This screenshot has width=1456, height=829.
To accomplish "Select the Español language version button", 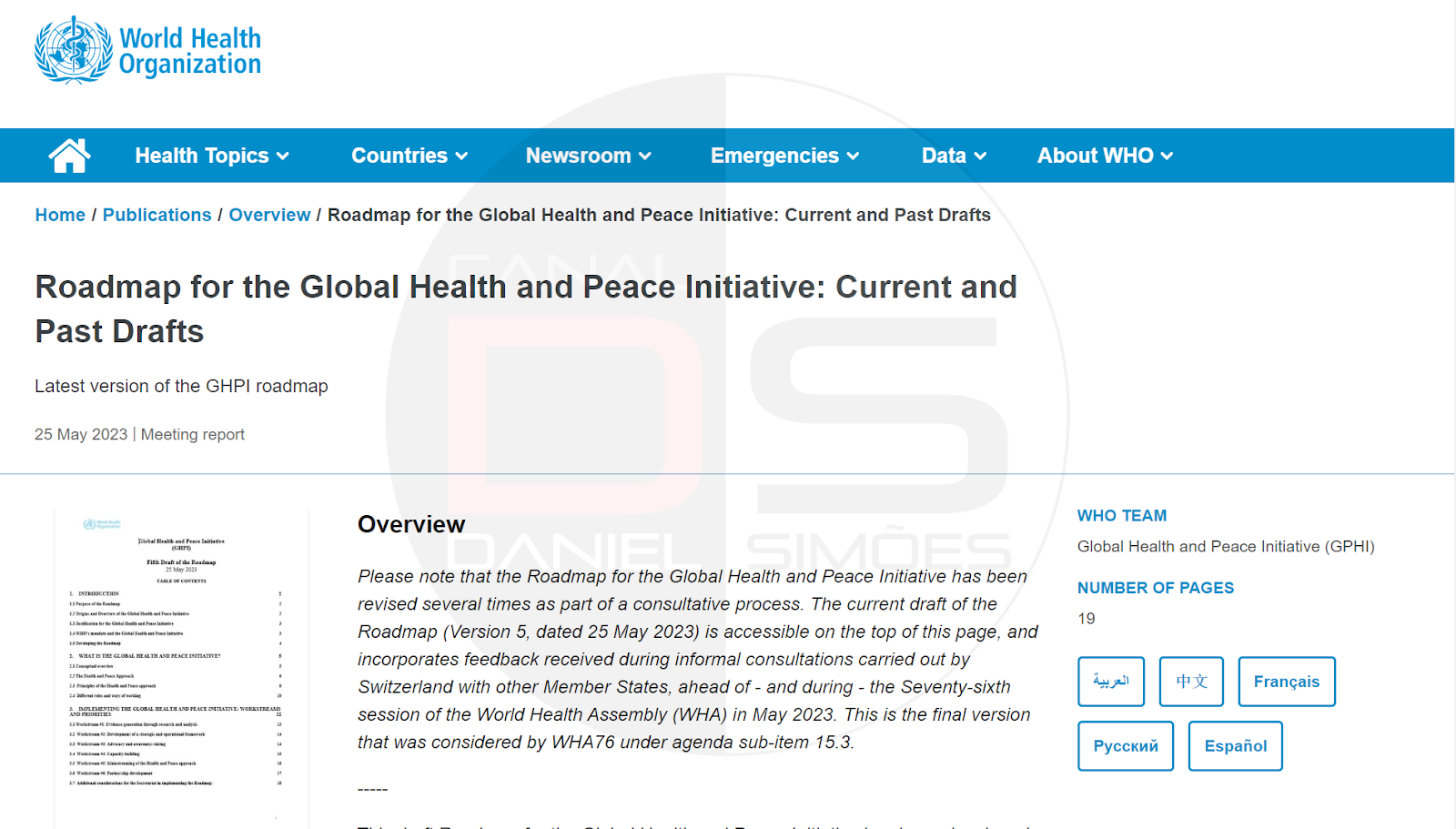I will click(1236, 746).
